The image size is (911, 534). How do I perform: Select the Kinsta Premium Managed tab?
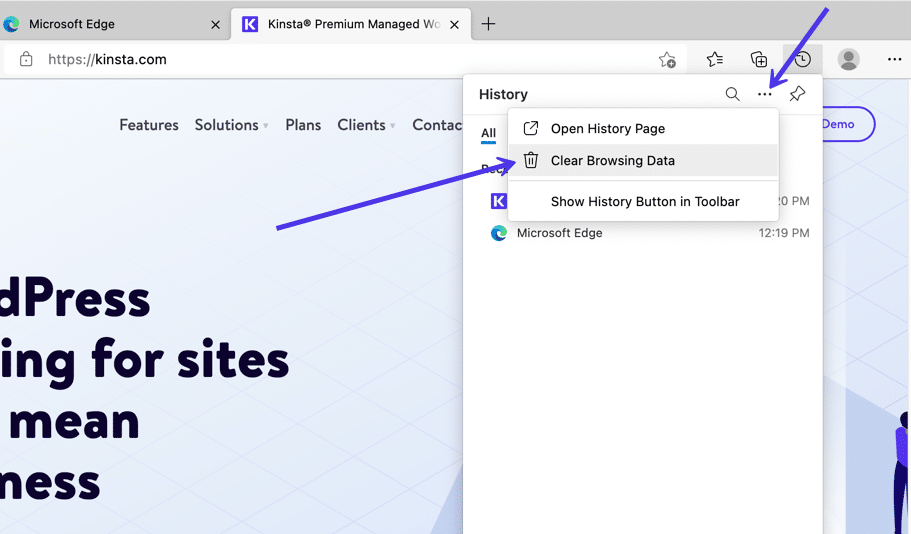[x=353, y=24]
